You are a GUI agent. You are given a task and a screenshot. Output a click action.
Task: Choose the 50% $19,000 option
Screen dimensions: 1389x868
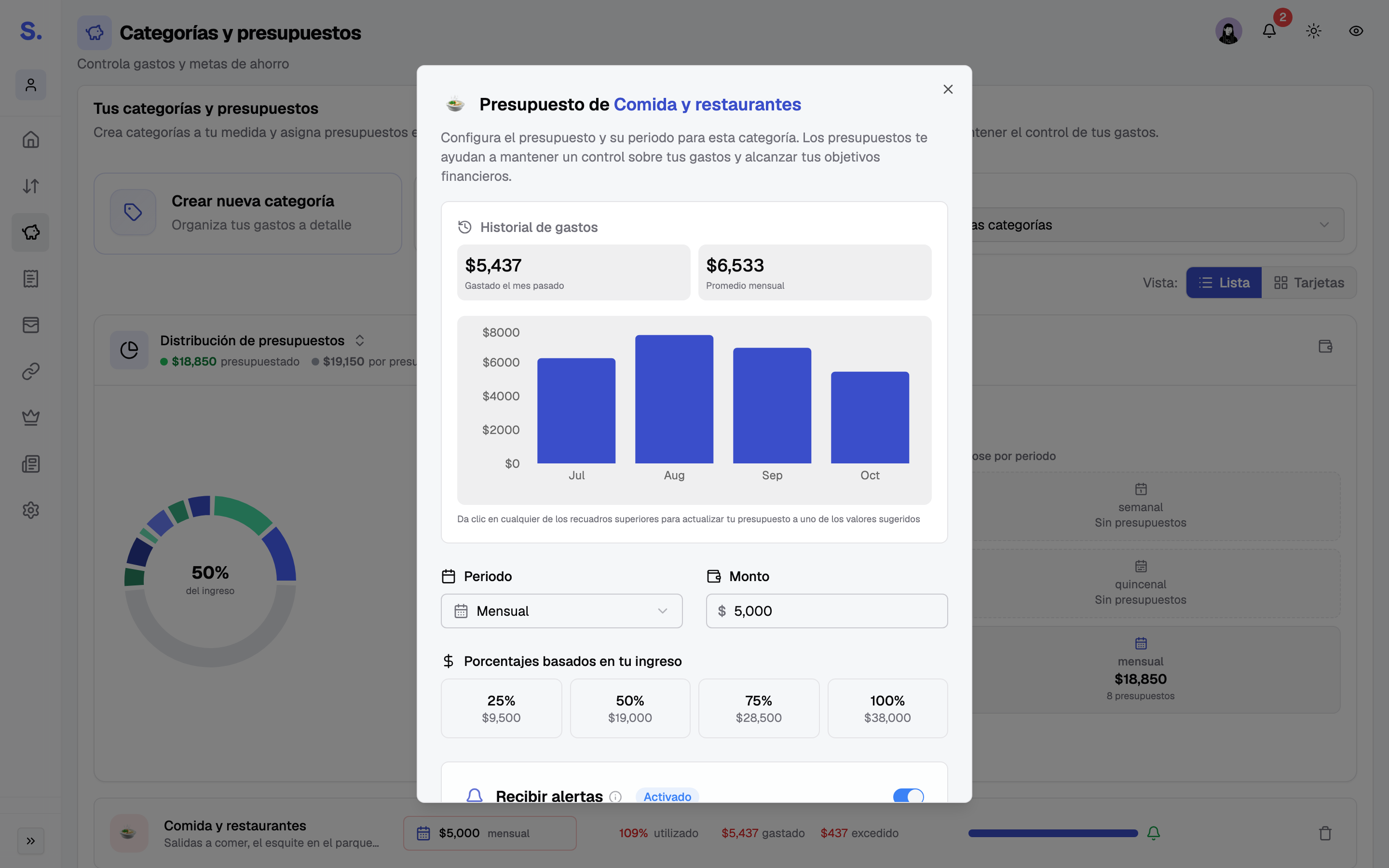tap(630, 708)
